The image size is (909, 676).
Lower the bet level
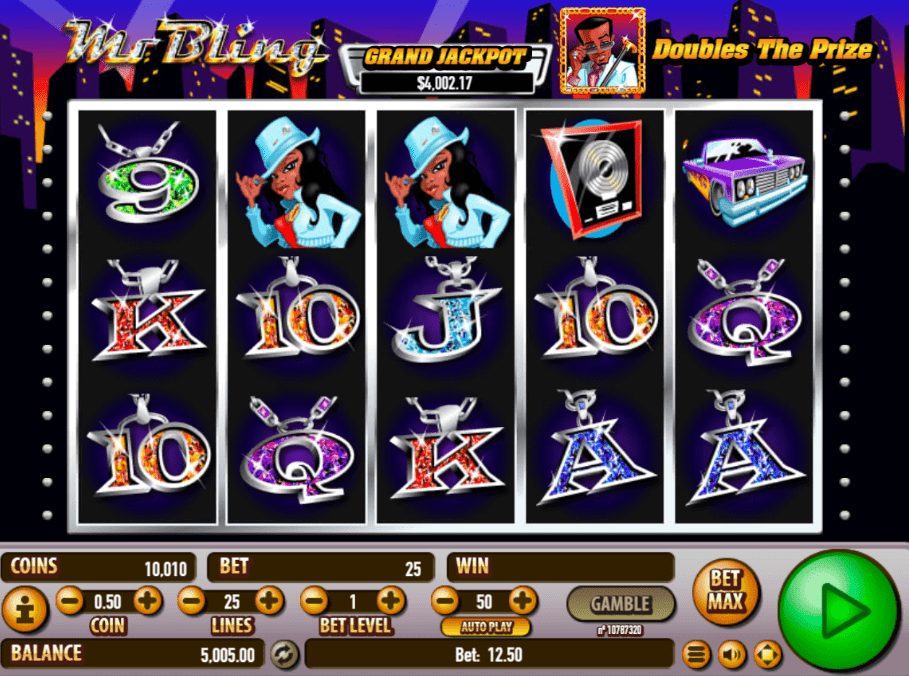click(x=315, y=601)
